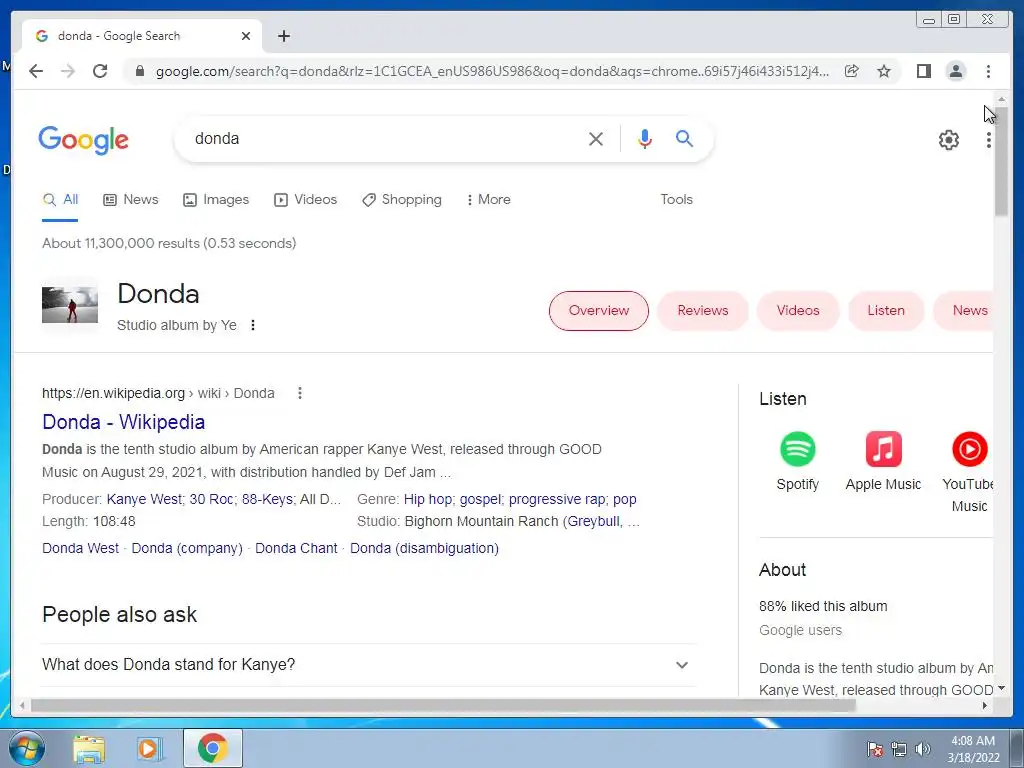Select the Overview chip
1024x768 pixels.
(599, 311)
